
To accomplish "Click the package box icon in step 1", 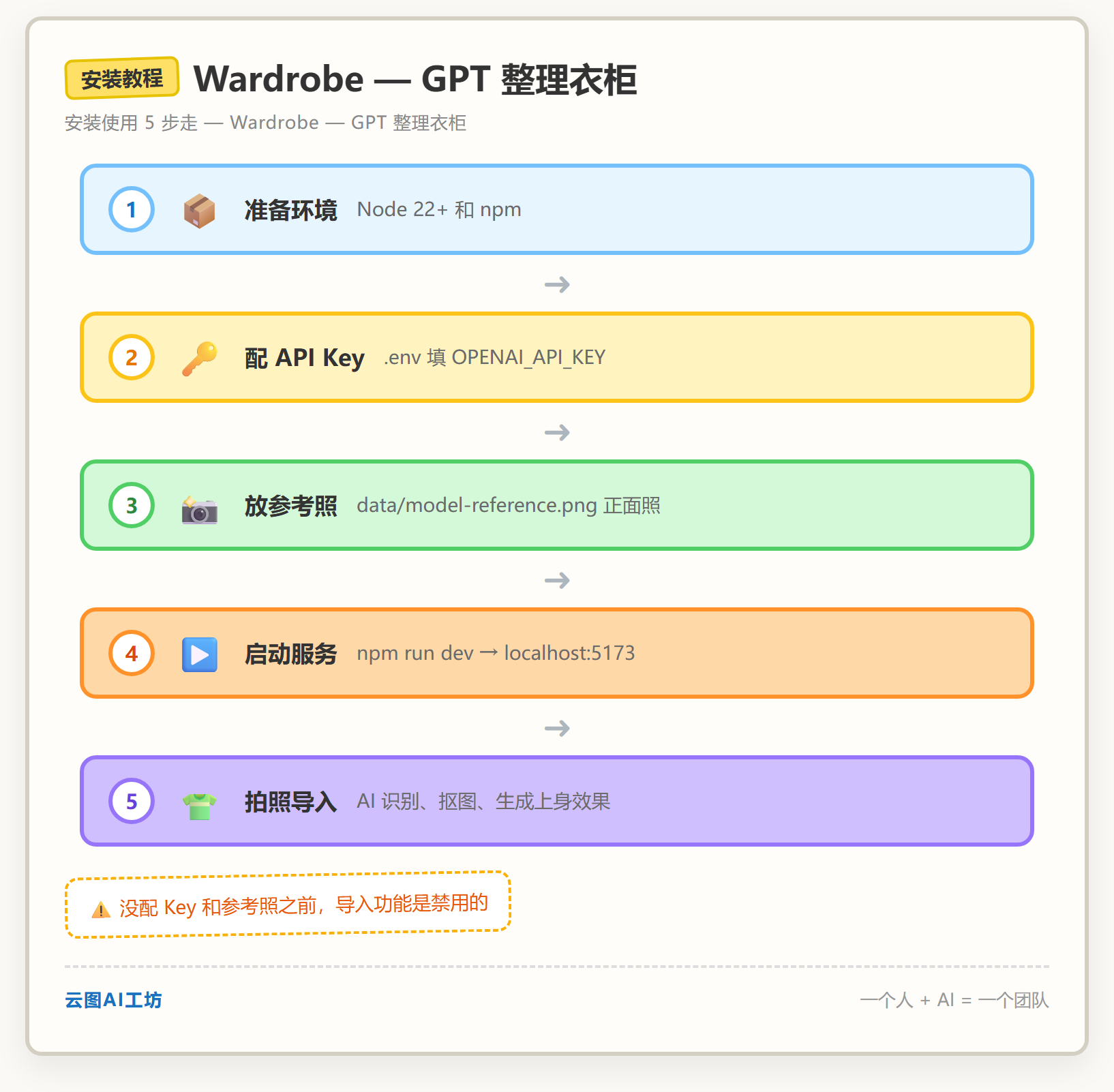I will [x=200, y=211].
